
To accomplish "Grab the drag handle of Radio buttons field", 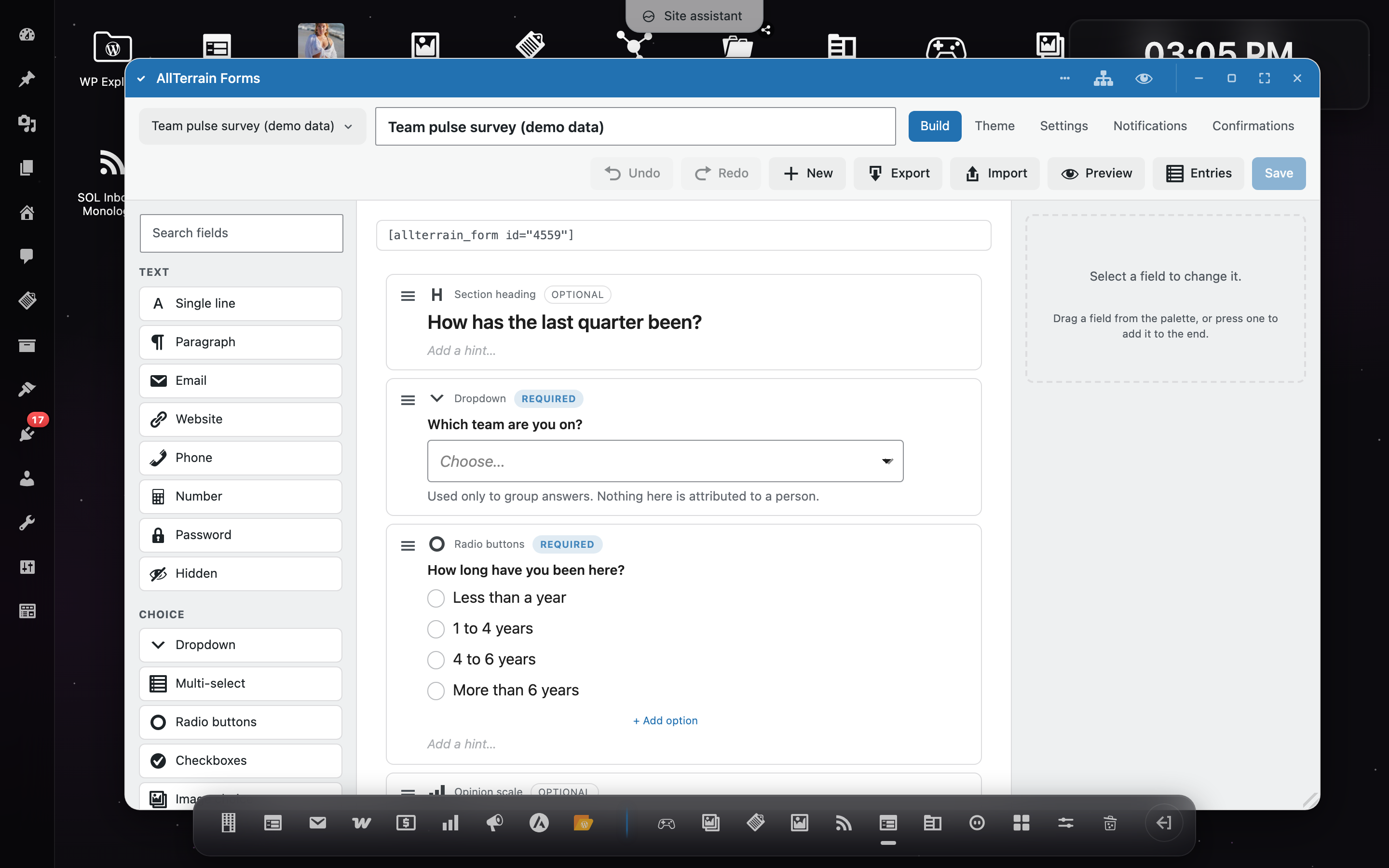I will (x=408, y=545).
